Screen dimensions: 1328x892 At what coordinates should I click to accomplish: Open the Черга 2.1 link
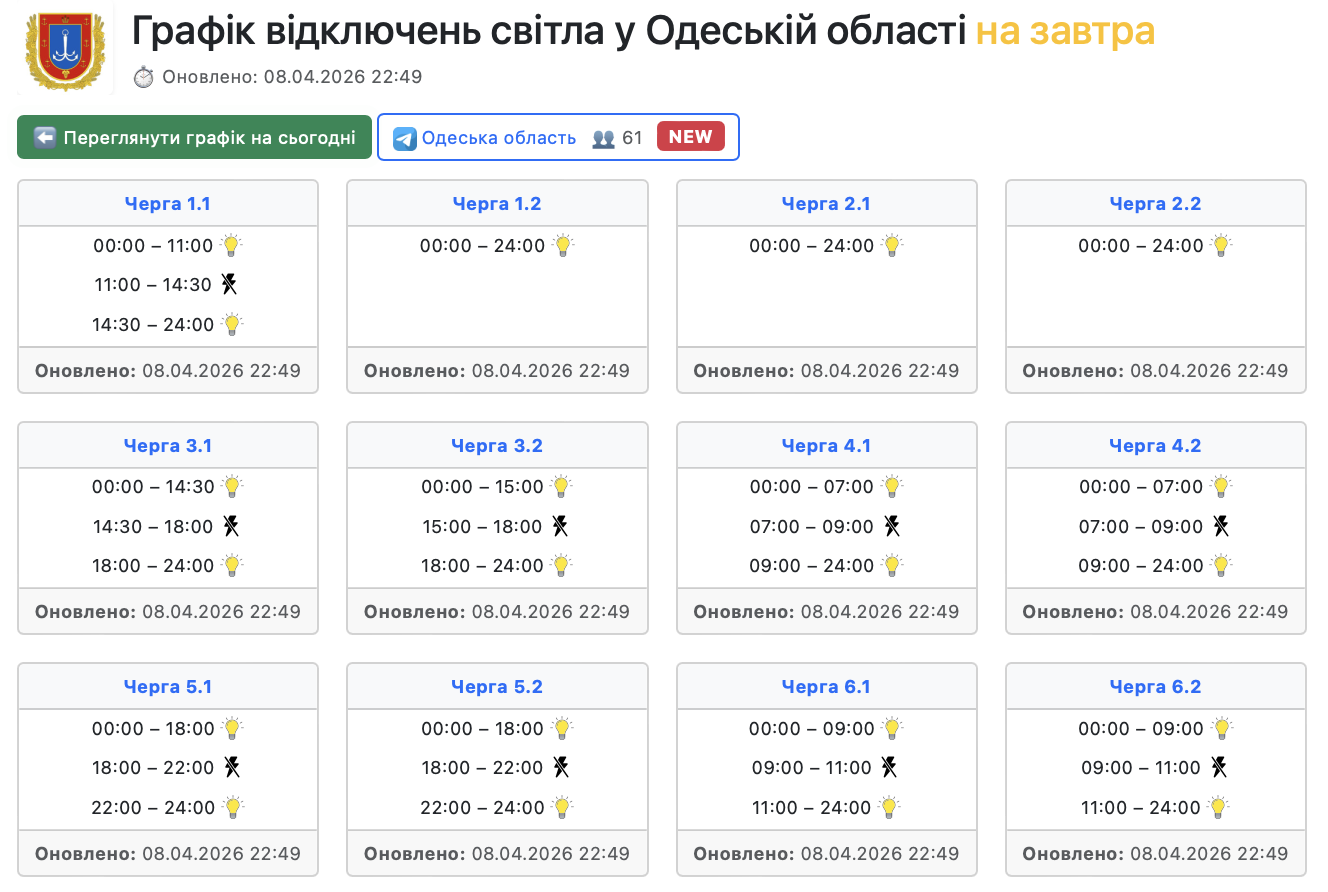[826, 204]
